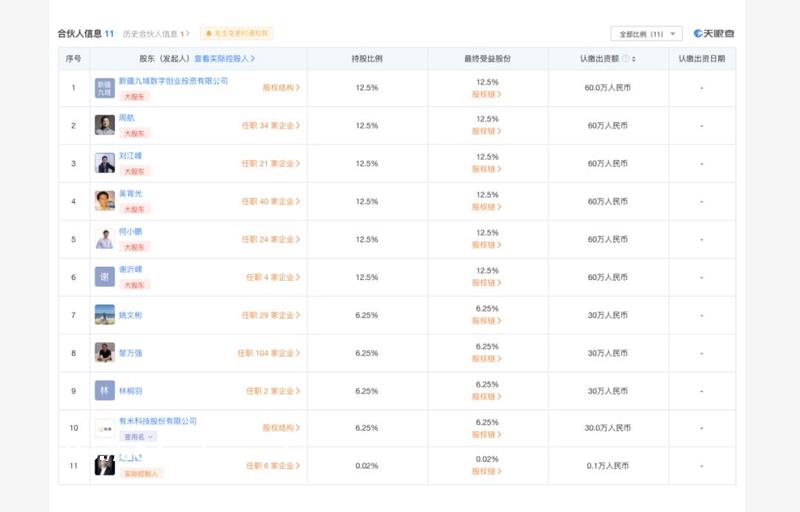Open the 何小鹏 shareholder profile link
This screenshot has width=800, height=512.
(130, 231)
